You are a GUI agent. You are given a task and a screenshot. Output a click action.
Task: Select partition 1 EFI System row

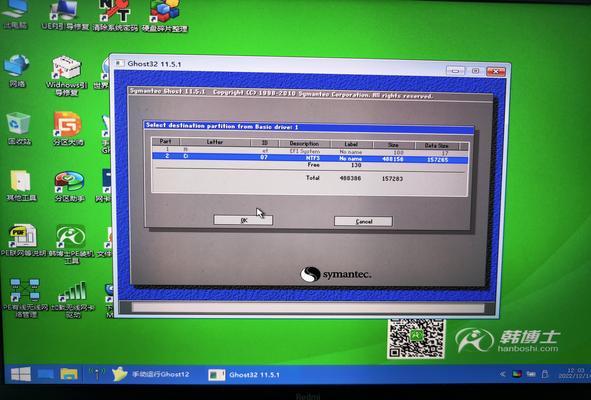[310, 152]
